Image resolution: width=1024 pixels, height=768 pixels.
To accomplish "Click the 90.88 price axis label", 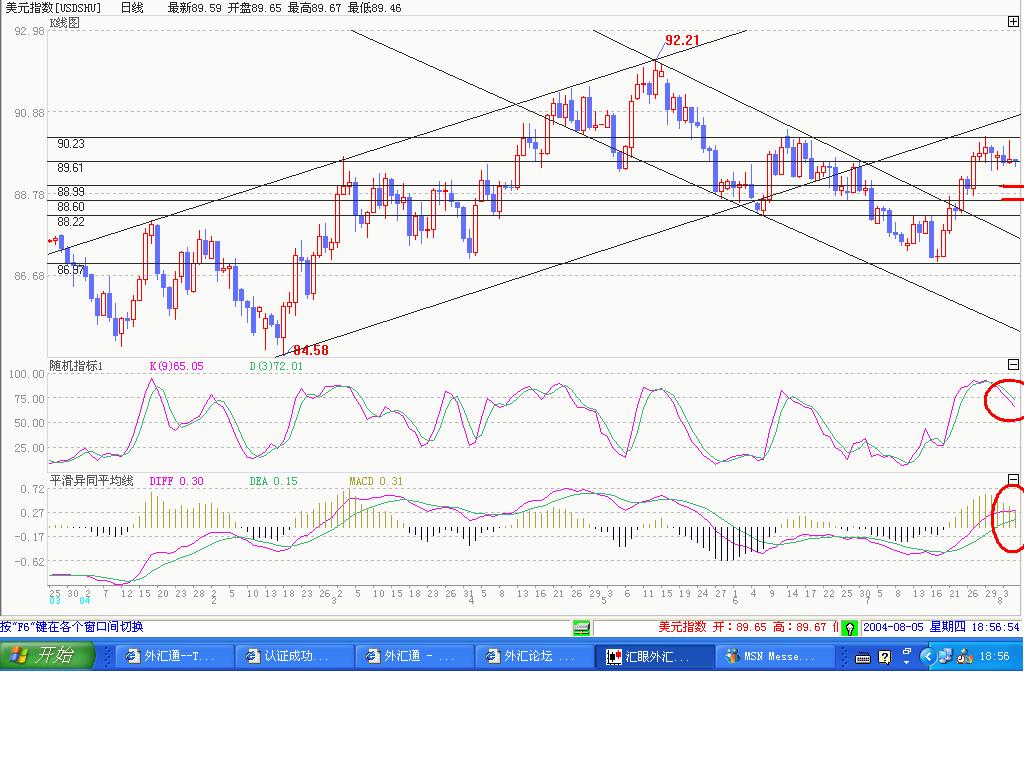I will [29, 113].
